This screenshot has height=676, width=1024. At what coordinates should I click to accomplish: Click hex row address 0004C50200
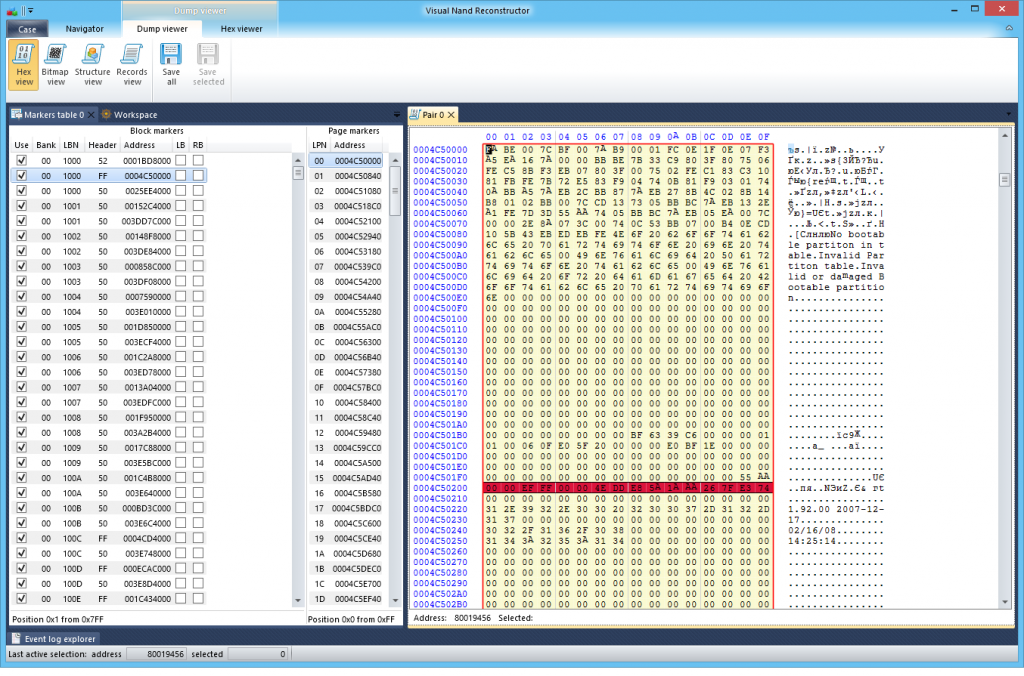coord(440,488)
